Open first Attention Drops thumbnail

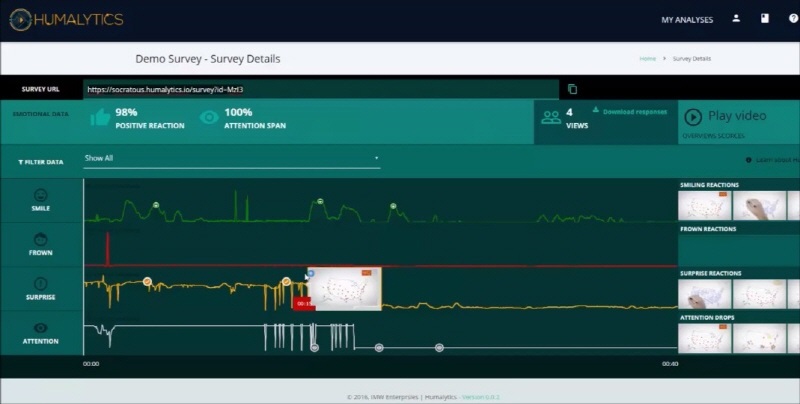tap(704, 338)
